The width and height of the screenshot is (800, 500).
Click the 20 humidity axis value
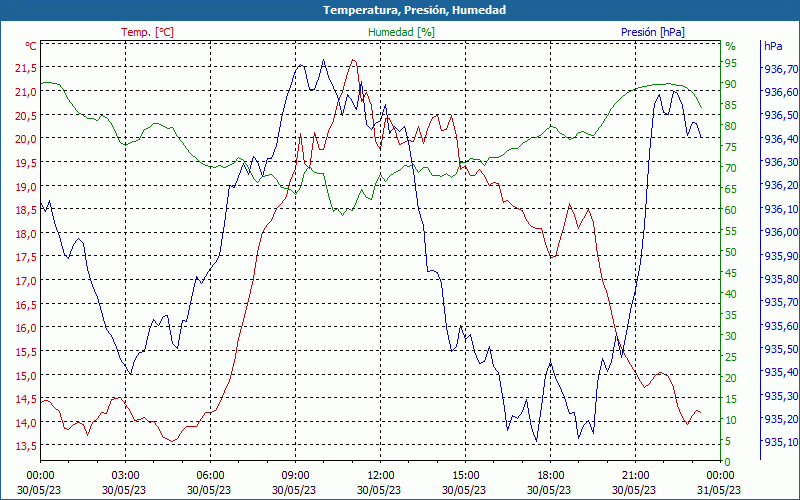731,378
